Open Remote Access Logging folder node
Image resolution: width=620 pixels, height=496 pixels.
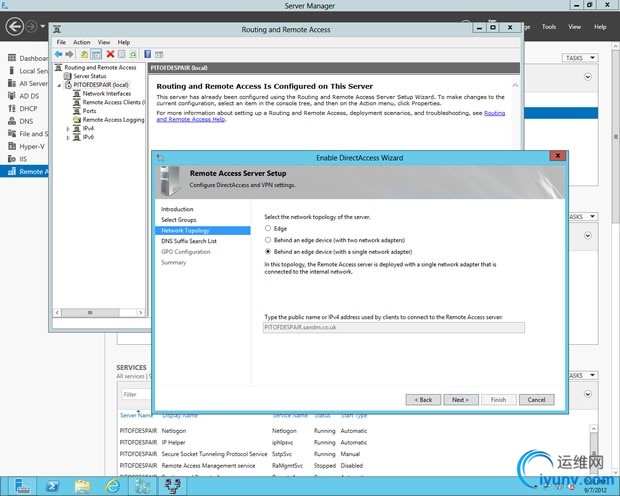tap(113, 119)
